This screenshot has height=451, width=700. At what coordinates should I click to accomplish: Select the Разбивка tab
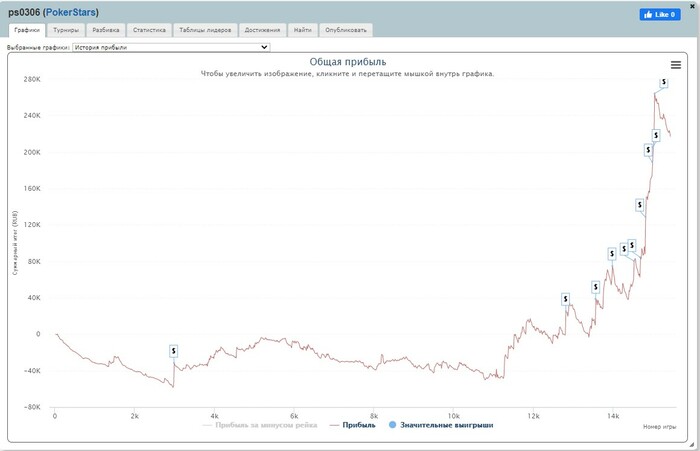pos(105,30)
